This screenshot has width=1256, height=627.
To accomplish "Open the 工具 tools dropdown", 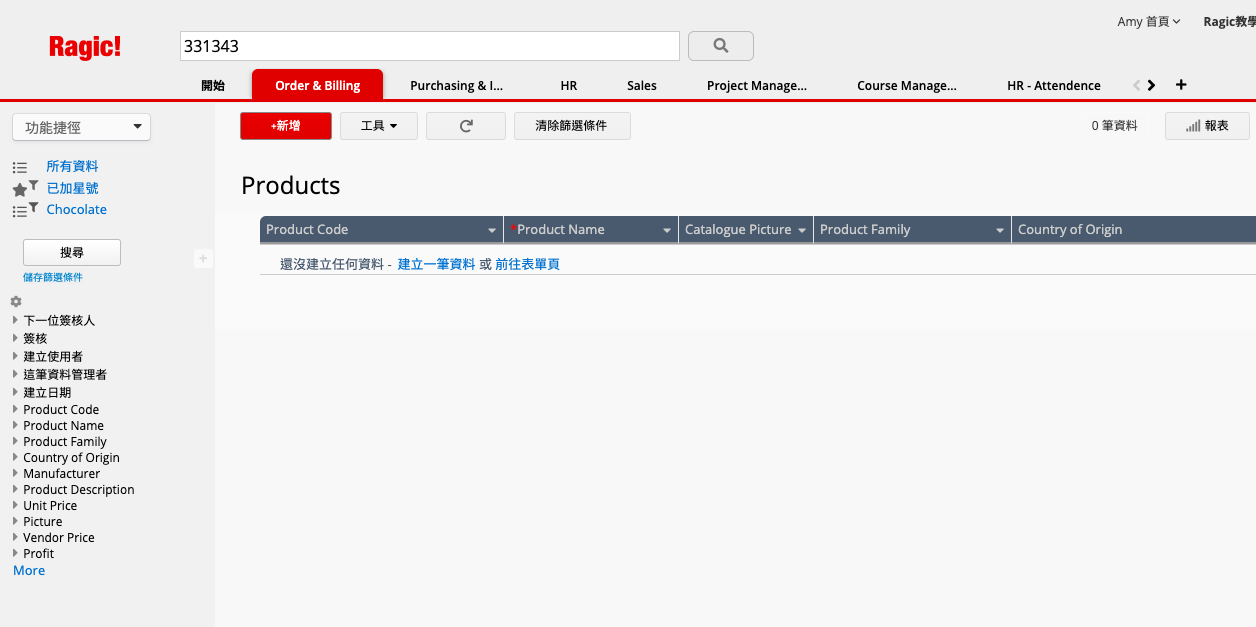I will [x=378, y=126].
